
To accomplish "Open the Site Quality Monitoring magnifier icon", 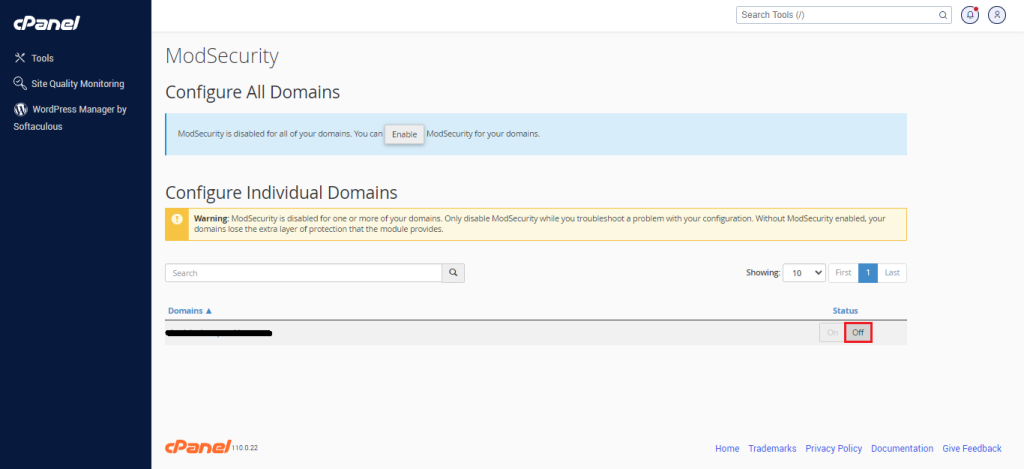I will click(20, 84).
